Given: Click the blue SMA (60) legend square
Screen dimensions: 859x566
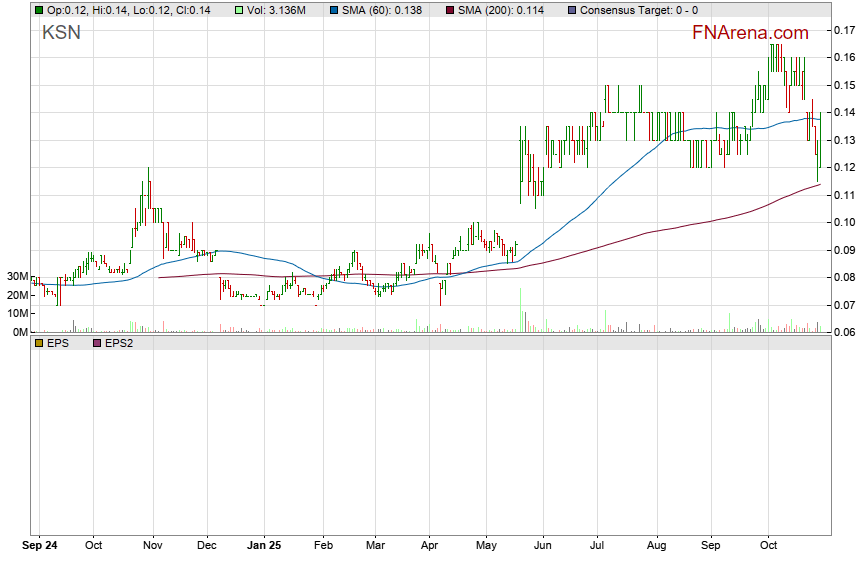Looking at the screenshot, I should 337,10.
